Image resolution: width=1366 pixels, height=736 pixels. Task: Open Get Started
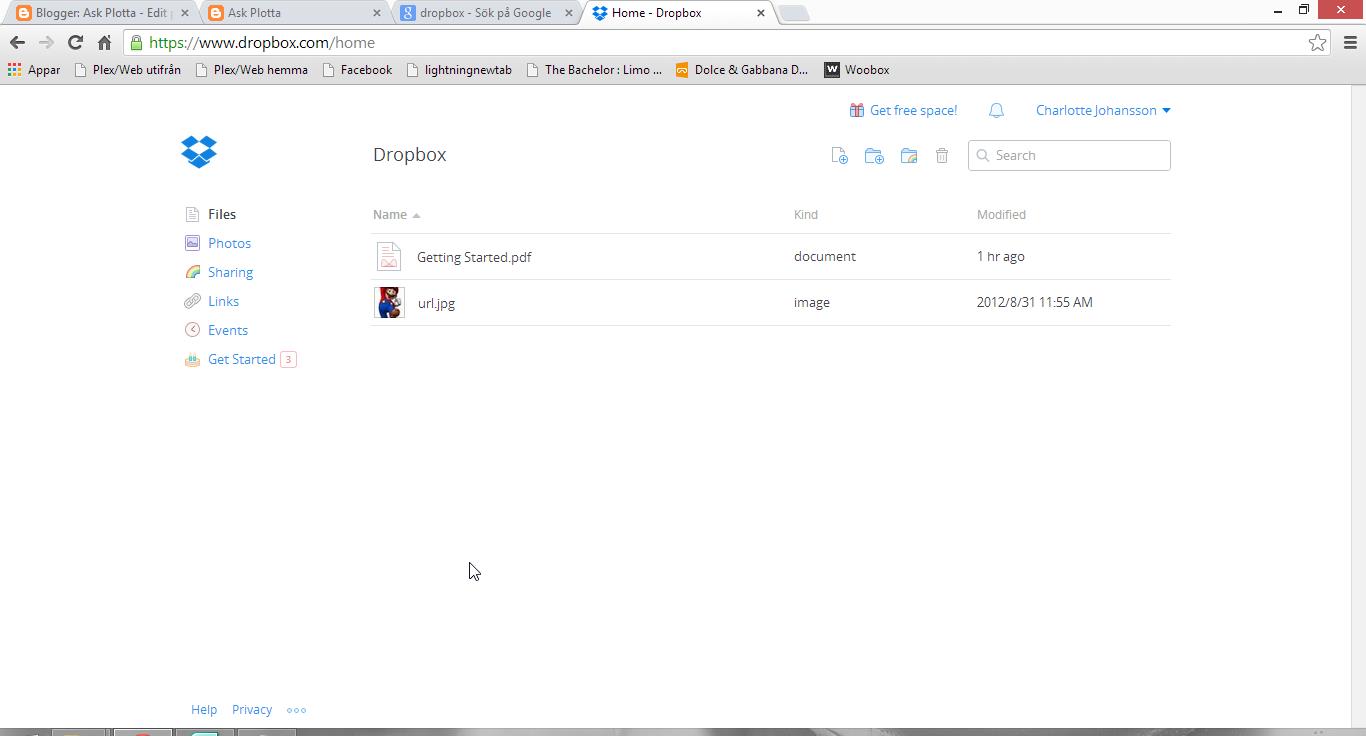(x=242, y=359)
